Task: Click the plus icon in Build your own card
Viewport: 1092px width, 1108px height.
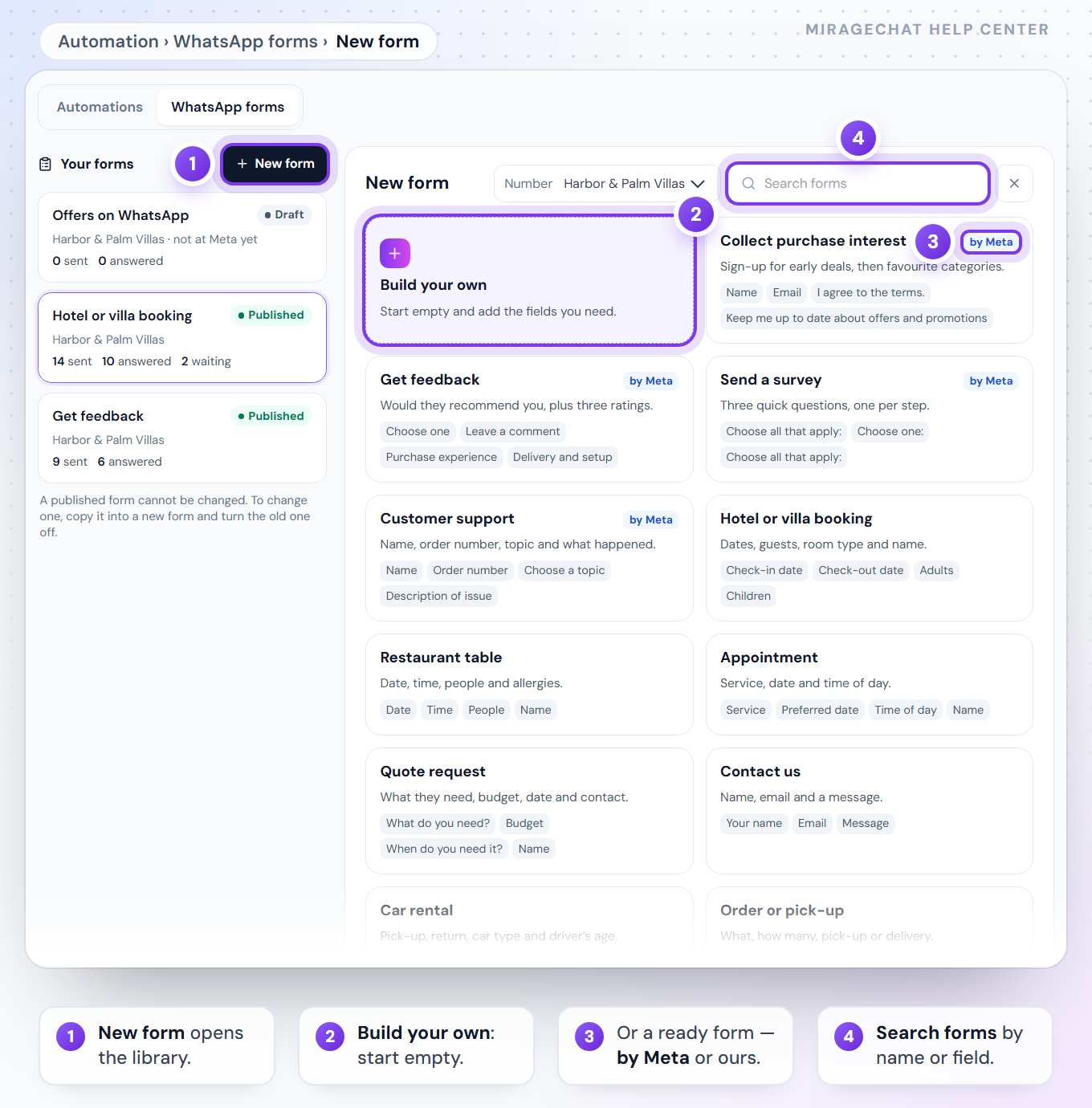Action: point(394,253)
